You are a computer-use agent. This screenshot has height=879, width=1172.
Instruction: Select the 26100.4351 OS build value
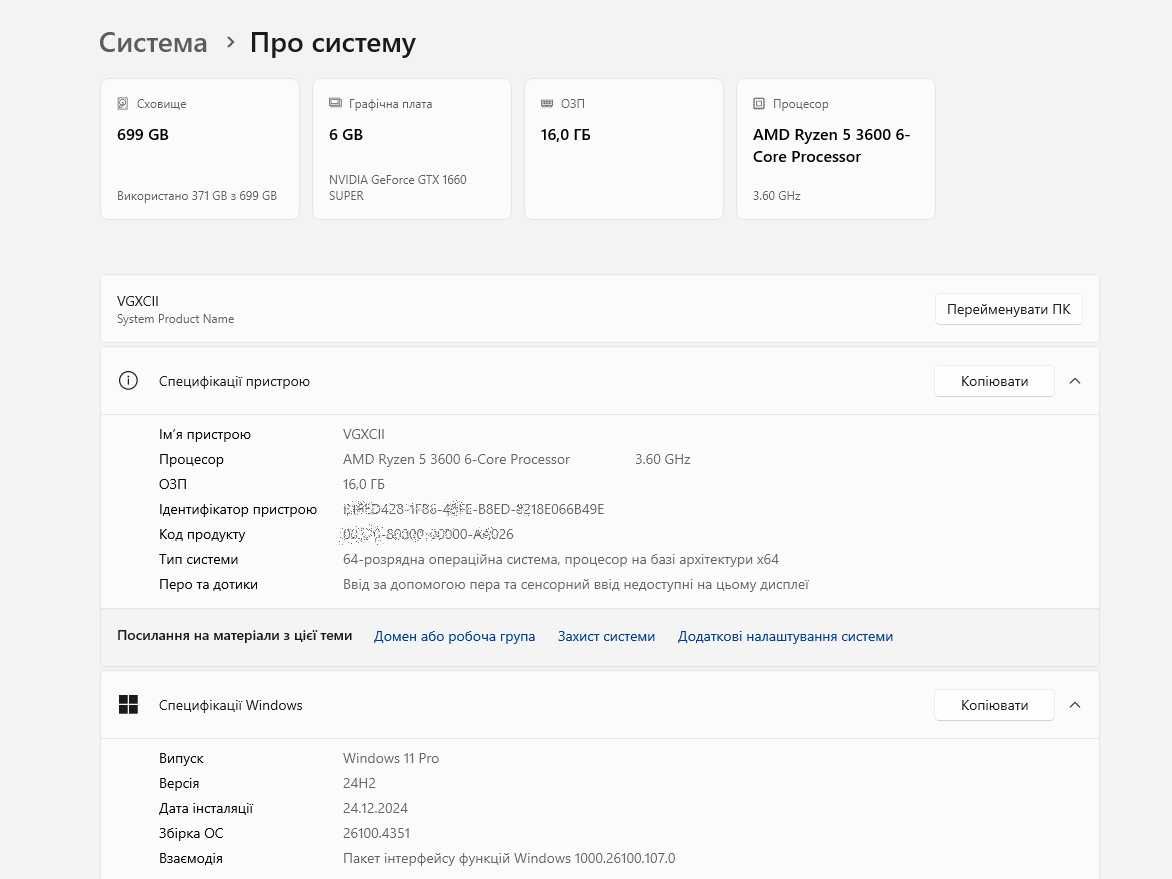point(377,833)
